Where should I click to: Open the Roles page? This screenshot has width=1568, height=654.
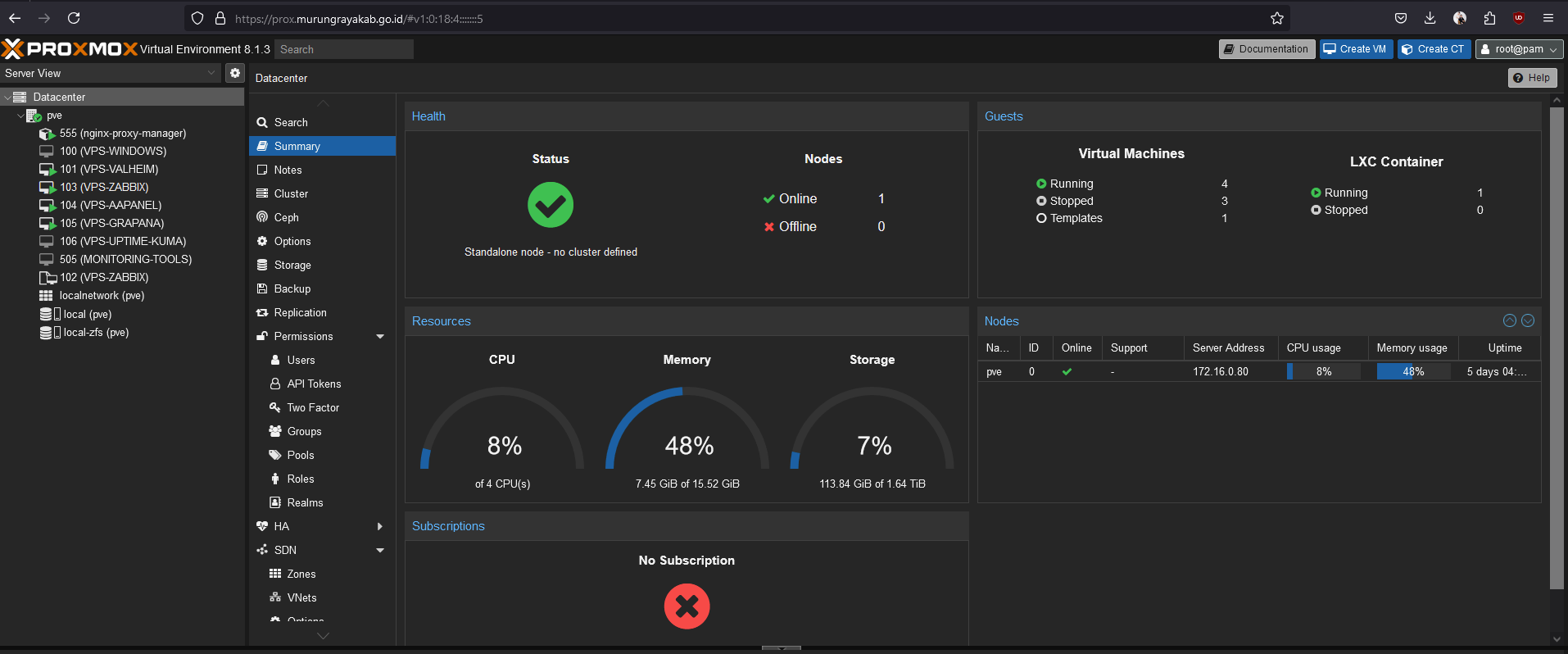(x=322, y=479)
